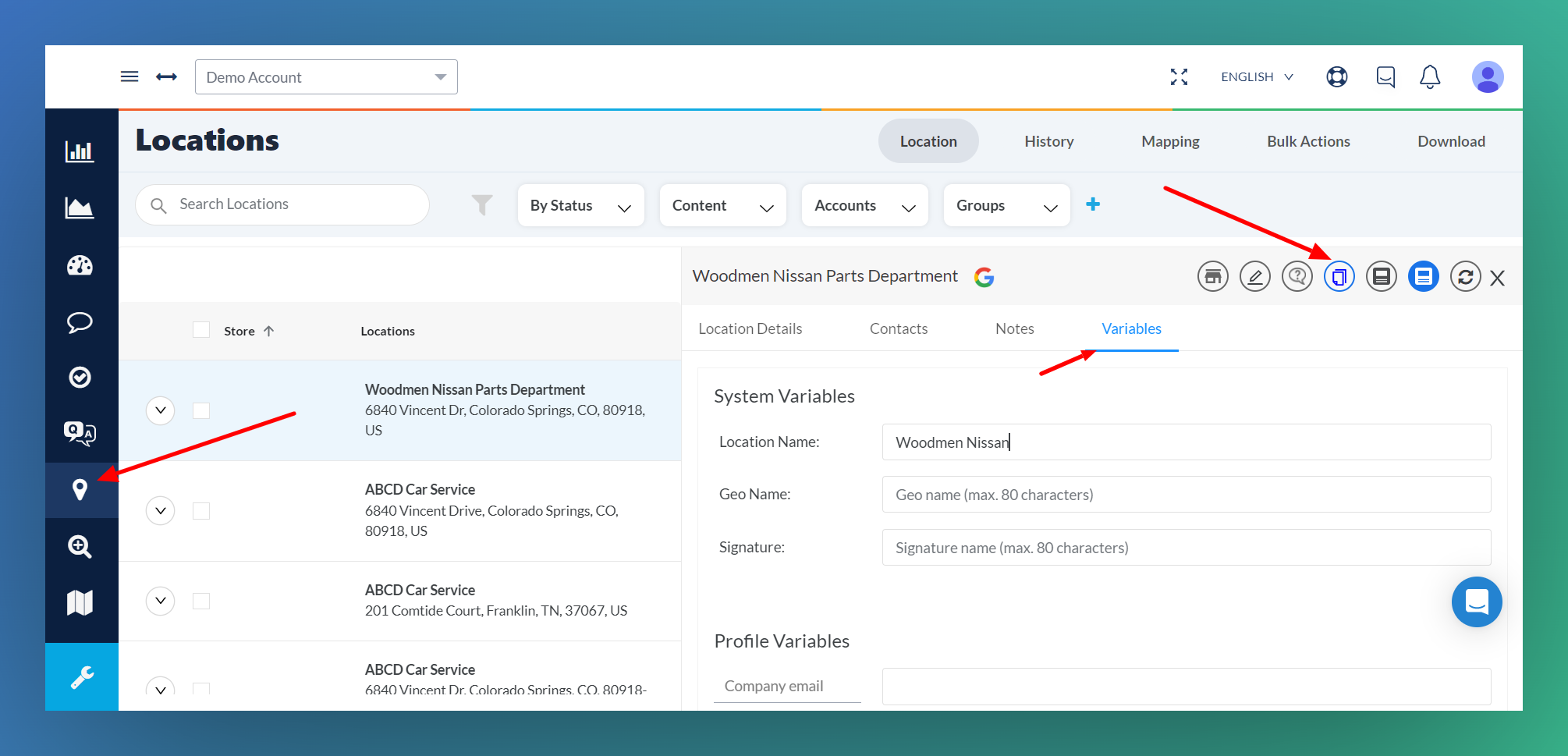This screenshot has height=756, width=1568.
Task: Switch to the Bulk Actions tab
Action: pyautogui.click(x=1308, y=141)
